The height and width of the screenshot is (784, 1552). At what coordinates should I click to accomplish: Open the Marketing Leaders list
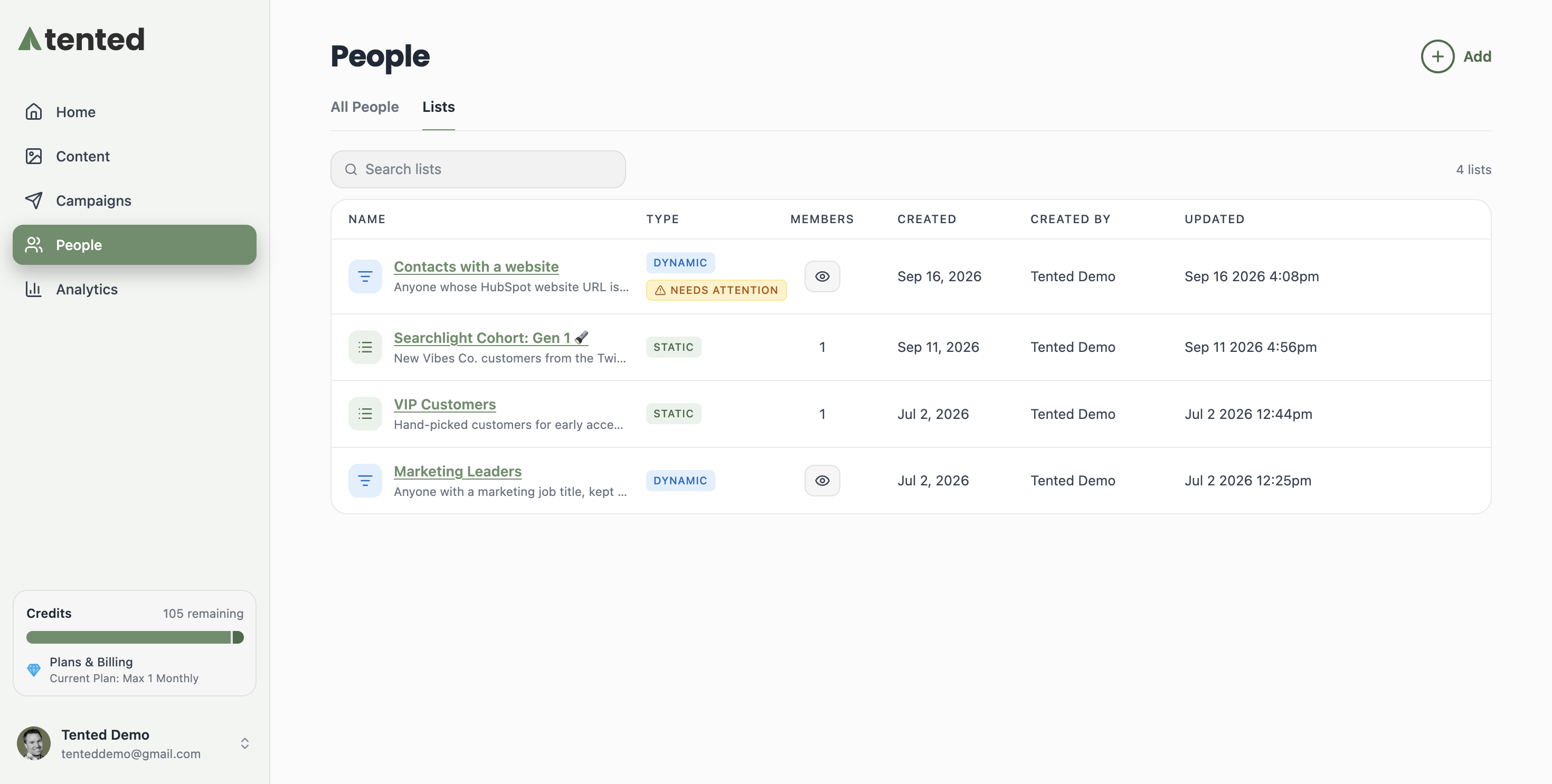458,472
